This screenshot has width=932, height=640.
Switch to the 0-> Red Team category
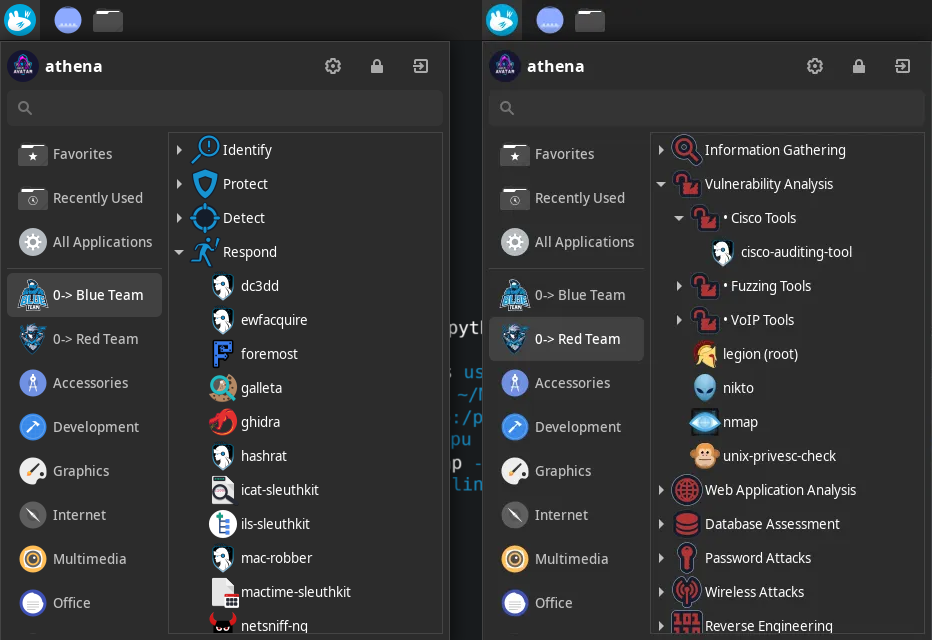pos(566,339)
